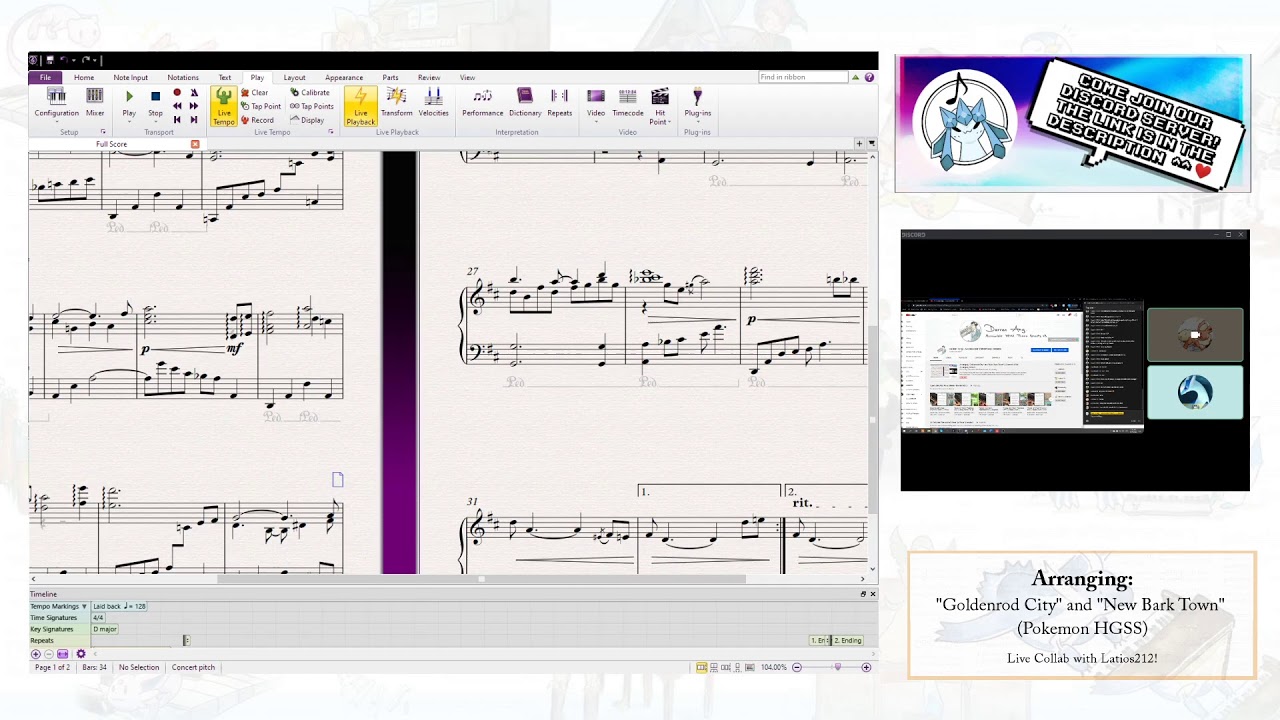
Task: Click the Live Tempo Record button
Action: point(257,120)
